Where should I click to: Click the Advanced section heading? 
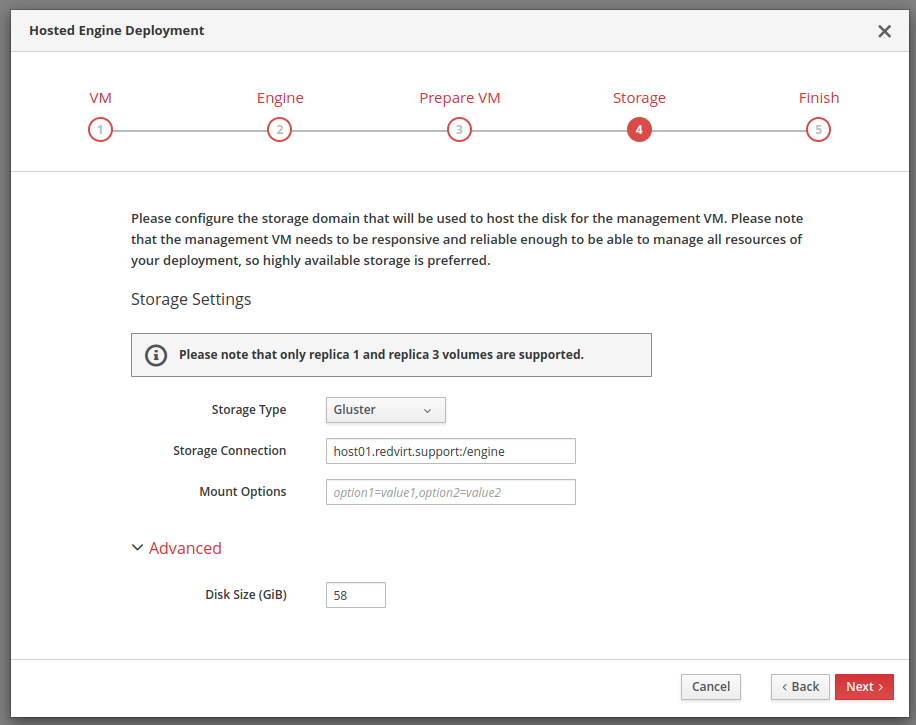185,548
